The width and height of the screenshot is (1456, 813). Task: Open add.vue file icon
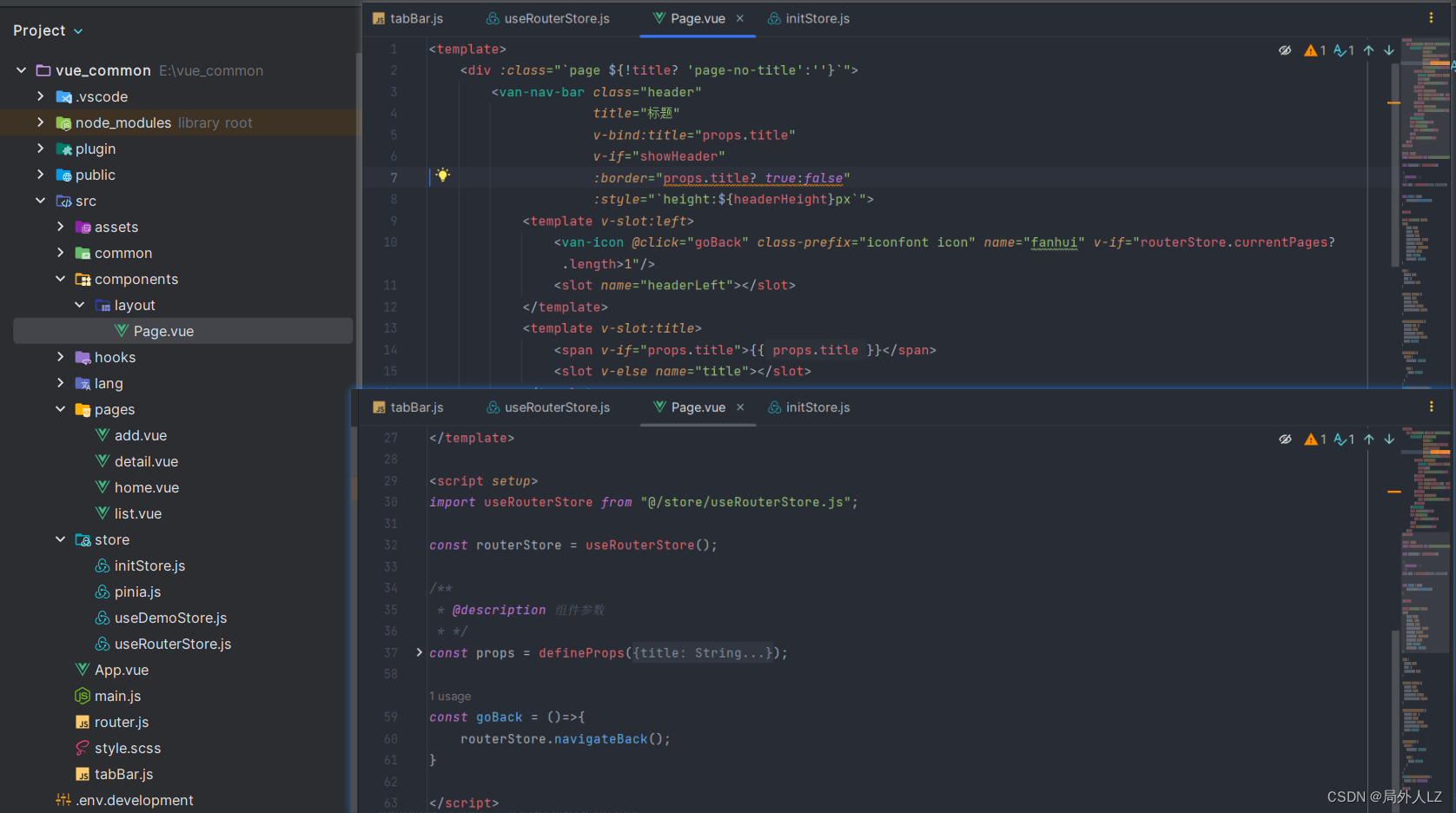pyautogui.click(x=103, y=435)
